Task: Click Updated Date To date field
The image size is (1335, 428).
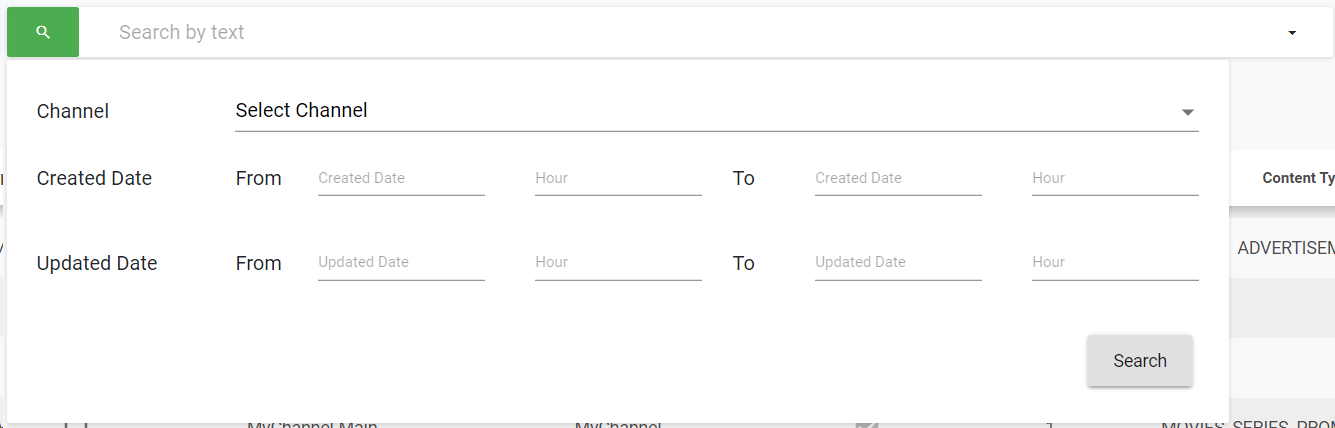Action: click(898, 263)
